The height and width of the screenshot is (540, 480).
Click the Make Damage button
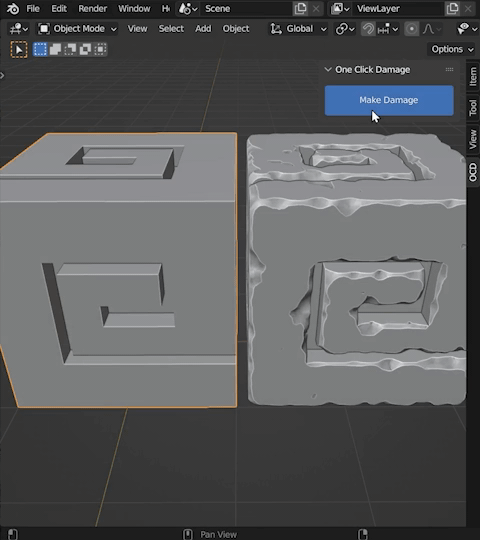click(x=389, y=100)
